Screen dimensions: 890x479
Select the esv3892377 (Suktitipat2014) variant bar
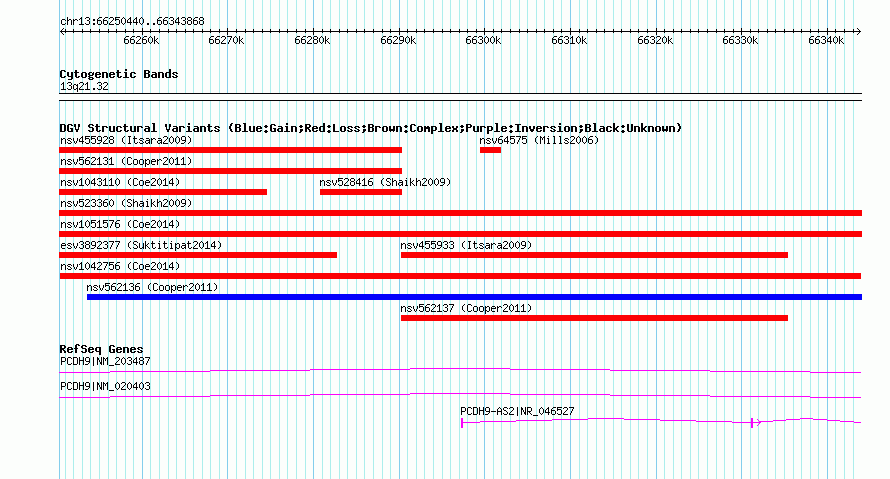[198, 255]
